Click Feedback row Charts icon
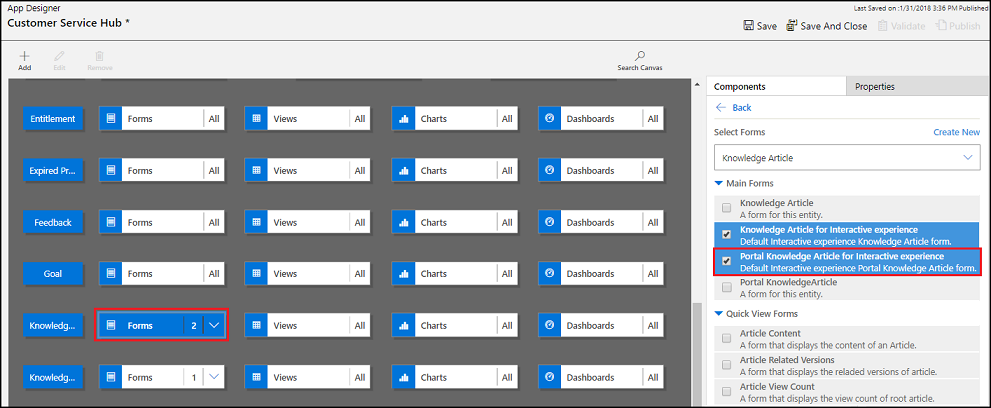 click(403, 222)
